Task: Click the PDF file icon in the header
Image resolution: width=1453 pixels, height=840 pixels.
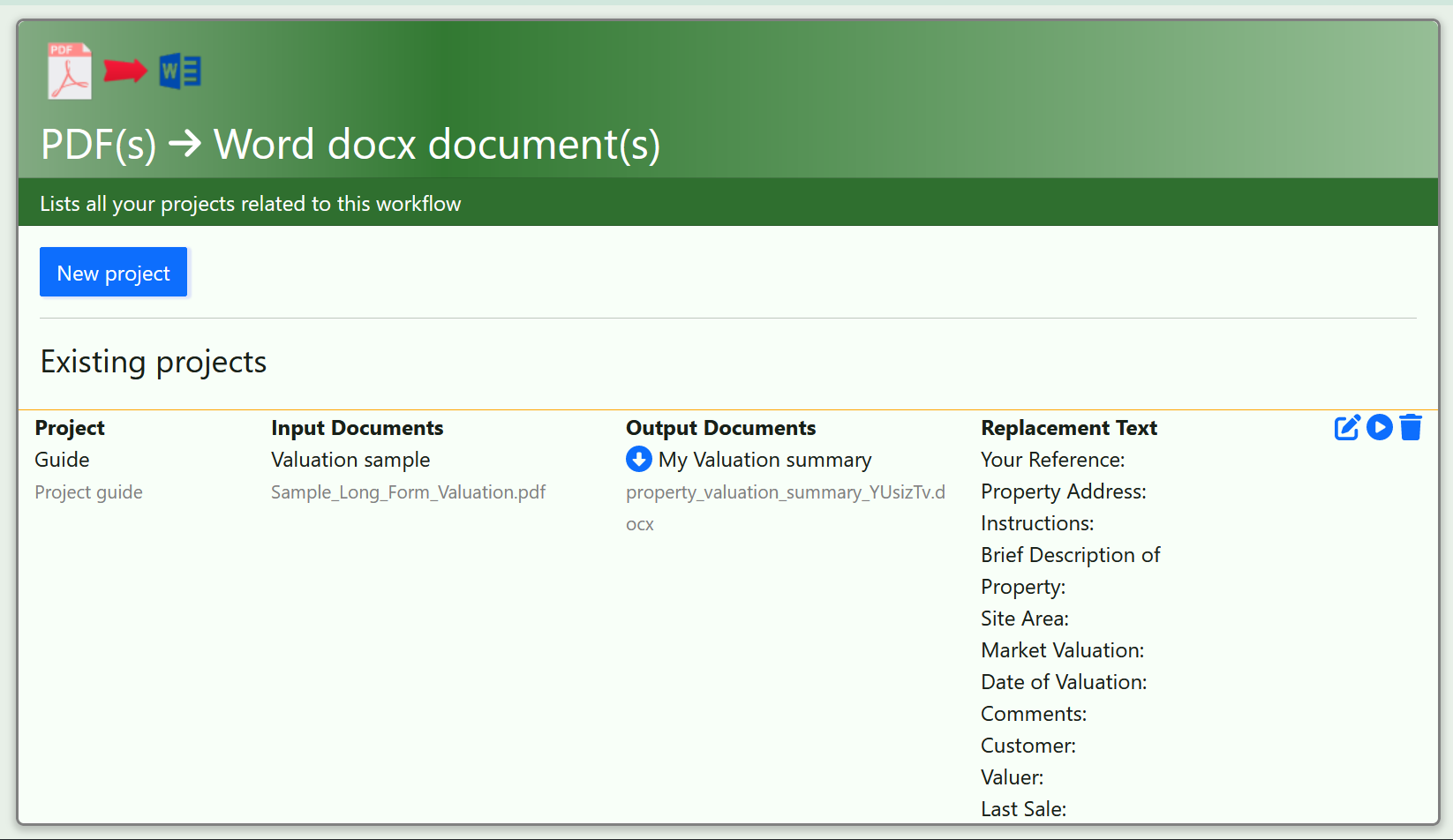Action: point(70,71)
